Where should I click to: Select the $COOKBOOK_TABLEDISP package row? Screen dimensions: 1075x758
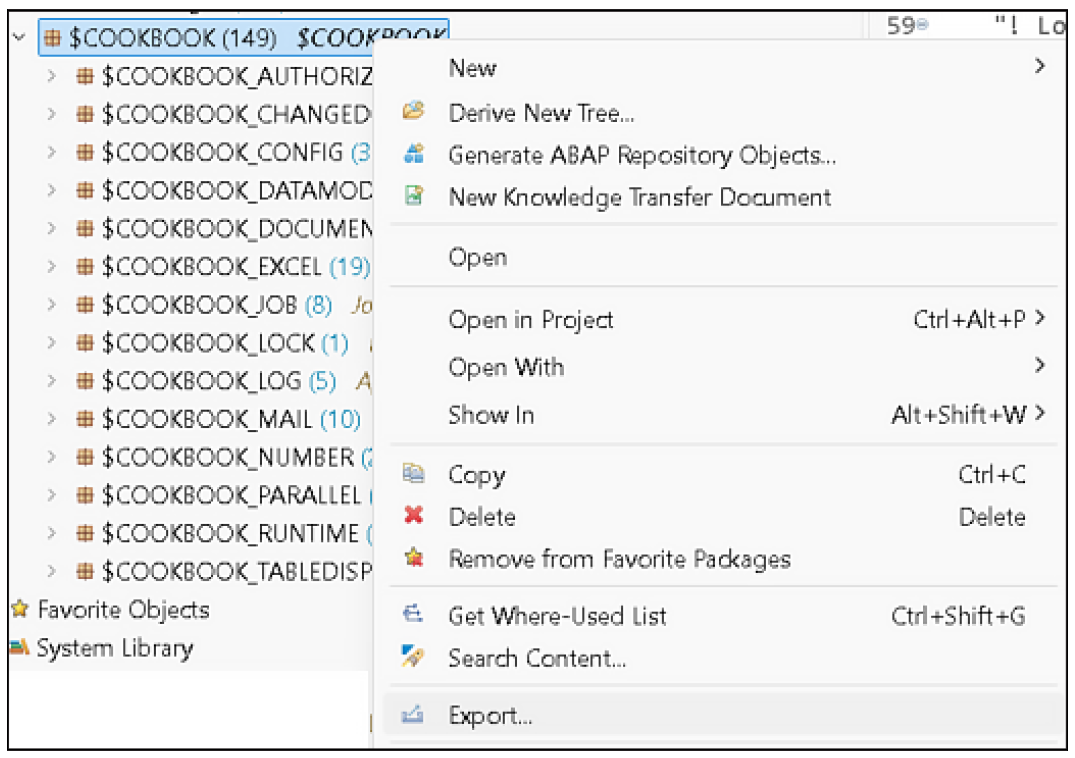pos(223,571)
